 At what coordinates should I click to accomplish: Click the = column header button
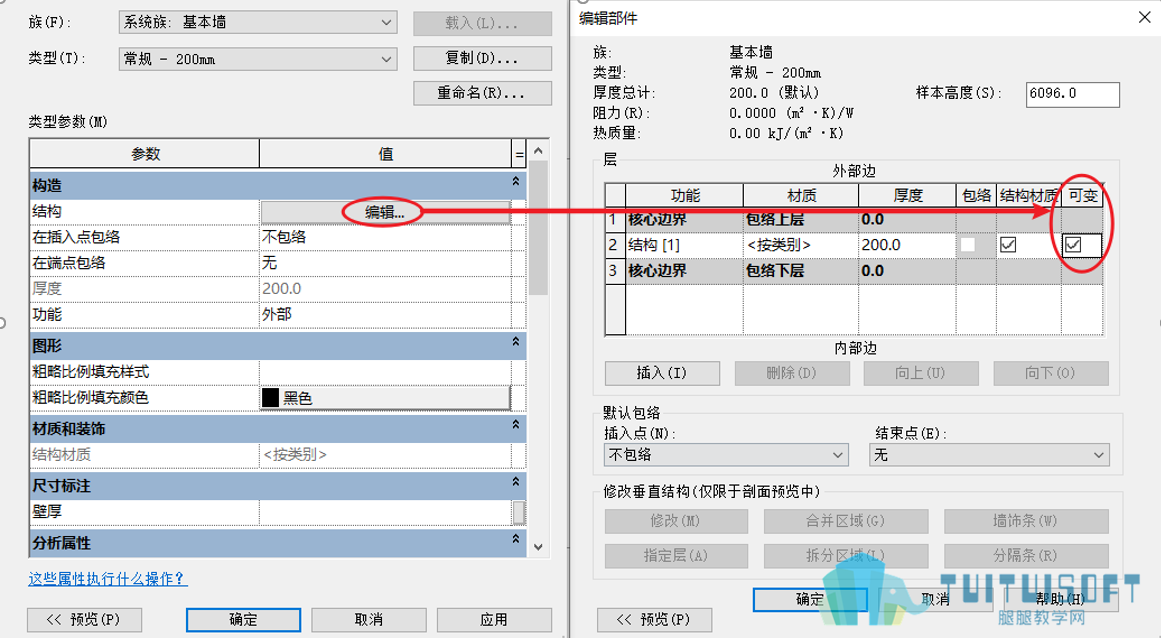(x=519, y=155)
